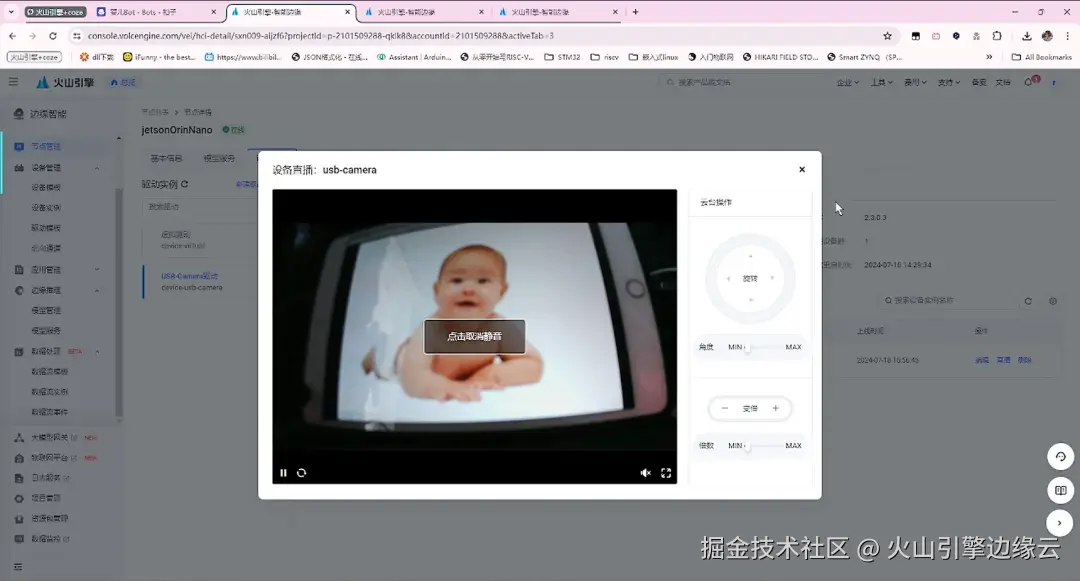Toggle play/pause on the live camera video
1080x581 pixels.
pyautogui.click(x=283, y=472)
